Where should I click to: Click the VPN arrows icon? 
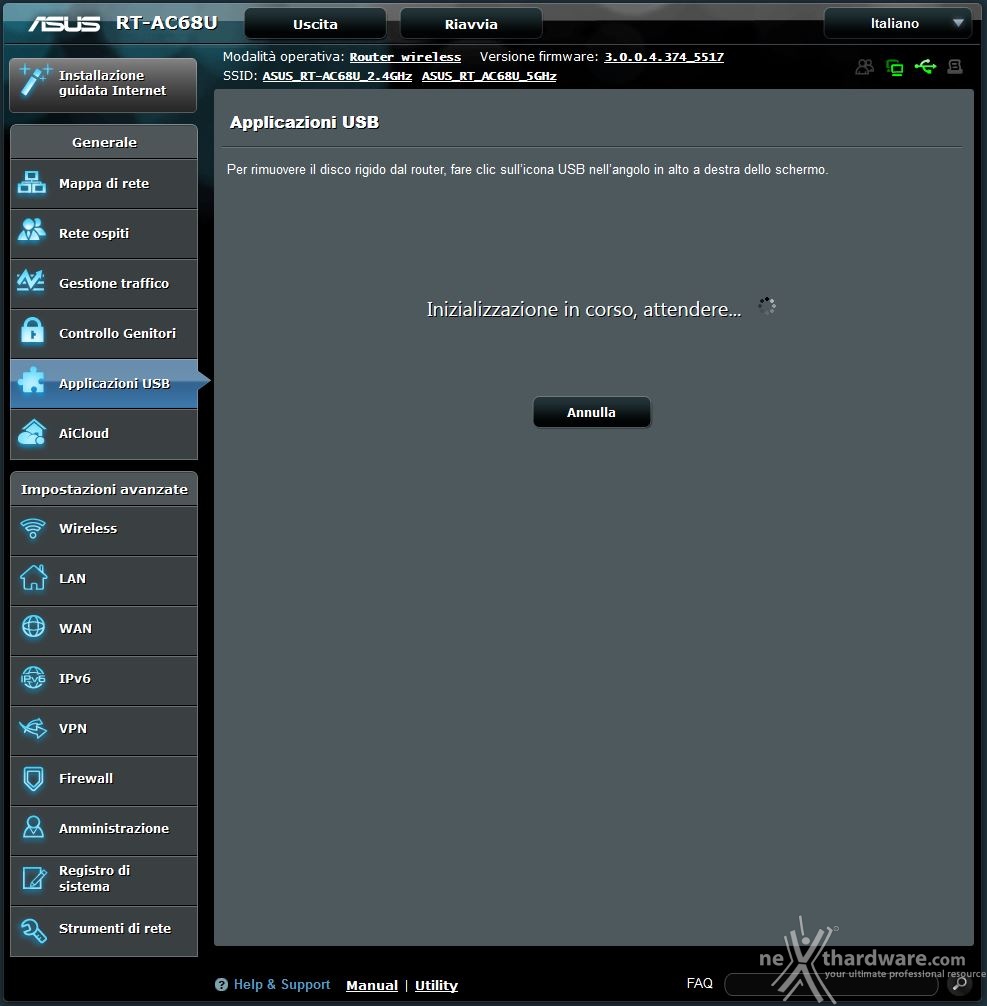pos(33,728)
